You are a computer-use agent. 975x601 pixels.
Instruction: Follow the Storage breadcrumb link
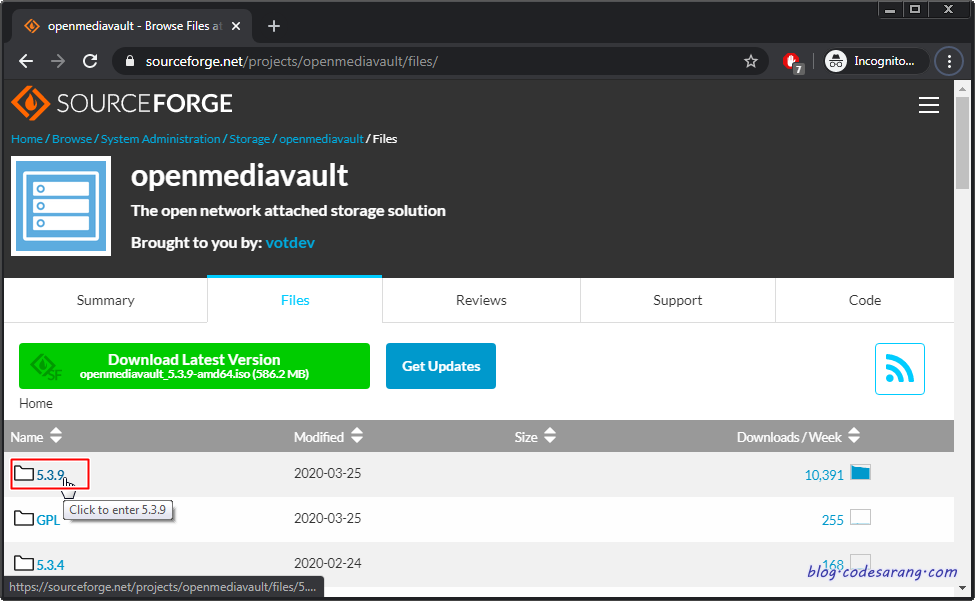[x=249, y=139]
